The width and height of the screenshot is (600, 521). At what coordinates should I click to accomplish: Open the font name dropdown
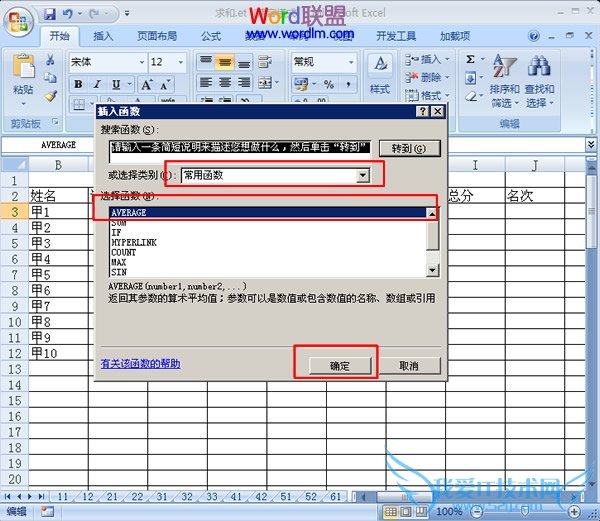pos(142,62)
